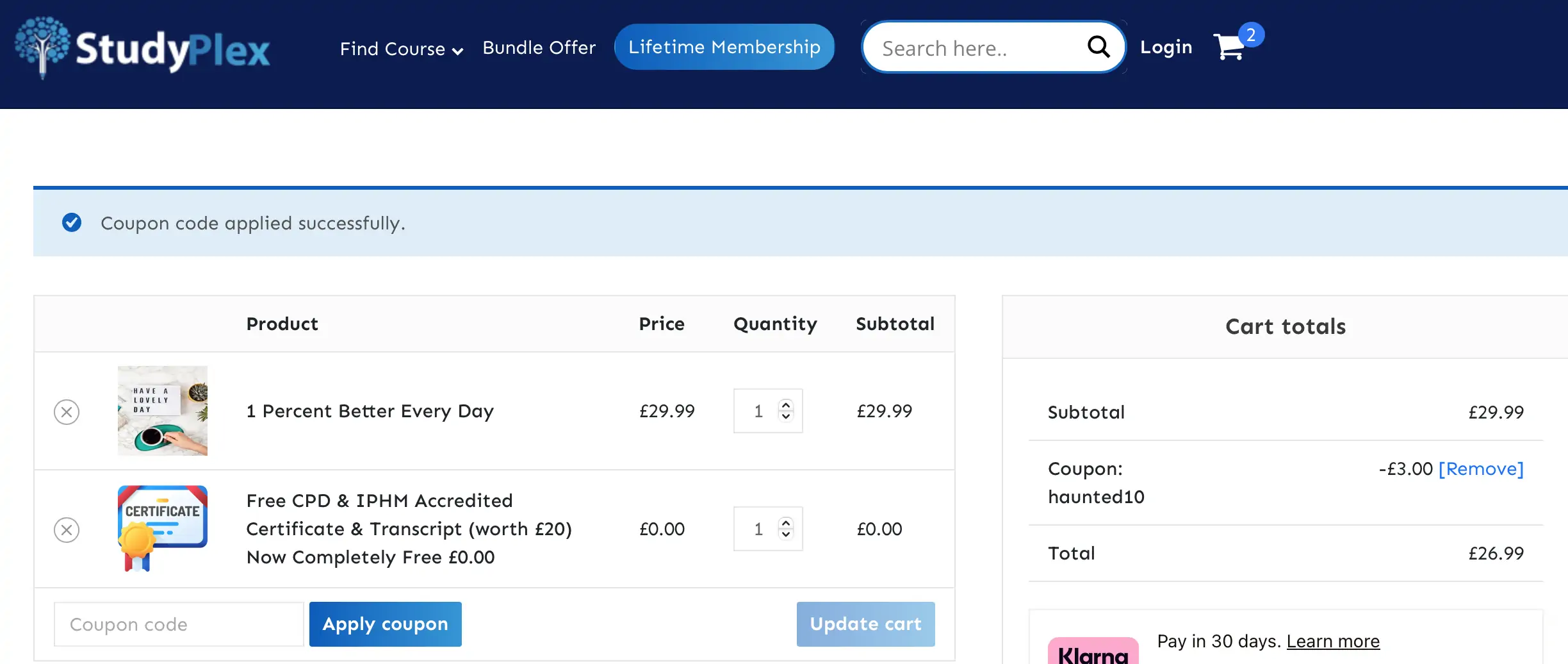1568x664 pixels.
Task: Click the Search here text box
Action: [974, 48]
